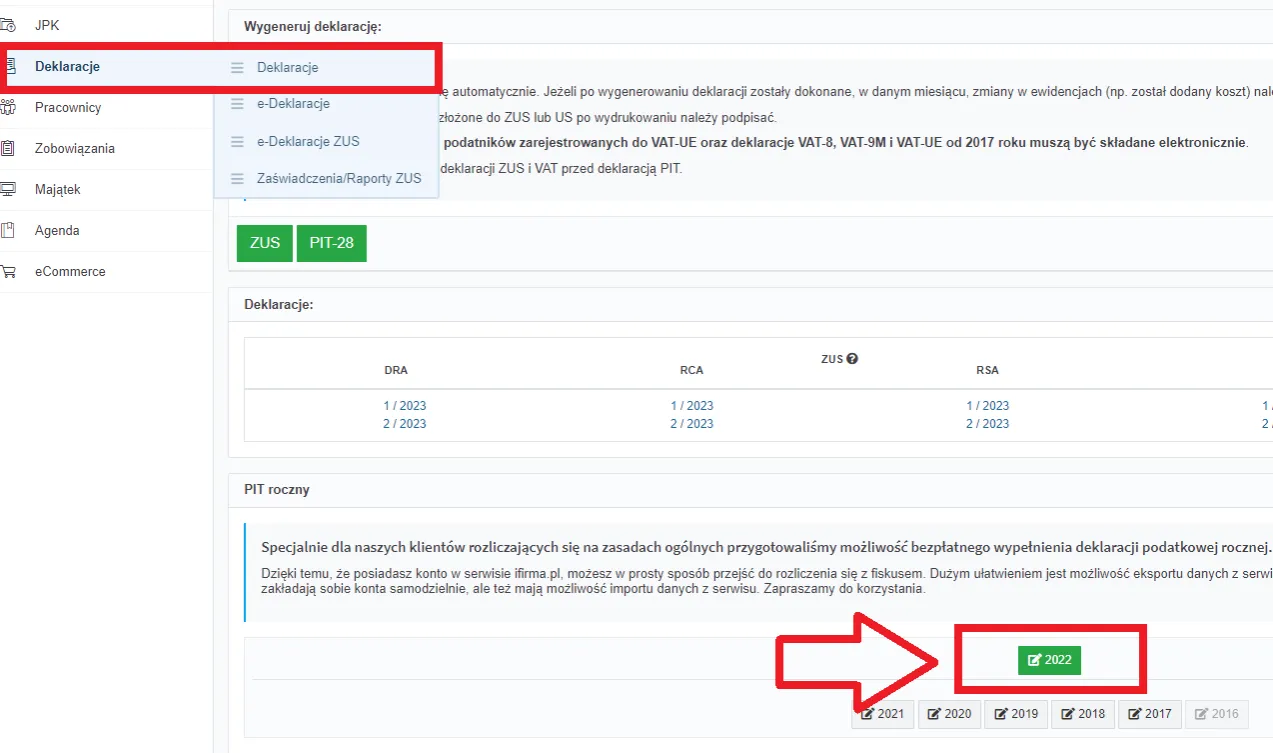Click the green PIT-28 button

click(x=332, y=243)
